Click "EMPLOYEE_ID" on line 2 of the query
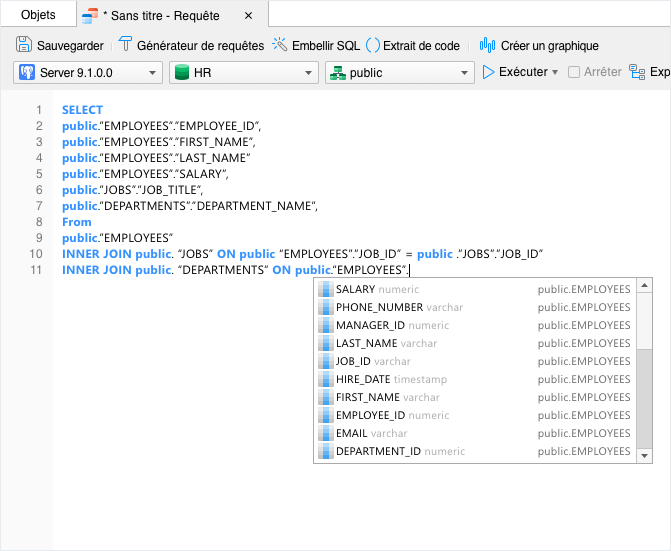Image resolution: width=671 pixels, height=551 pixels. 217,126
